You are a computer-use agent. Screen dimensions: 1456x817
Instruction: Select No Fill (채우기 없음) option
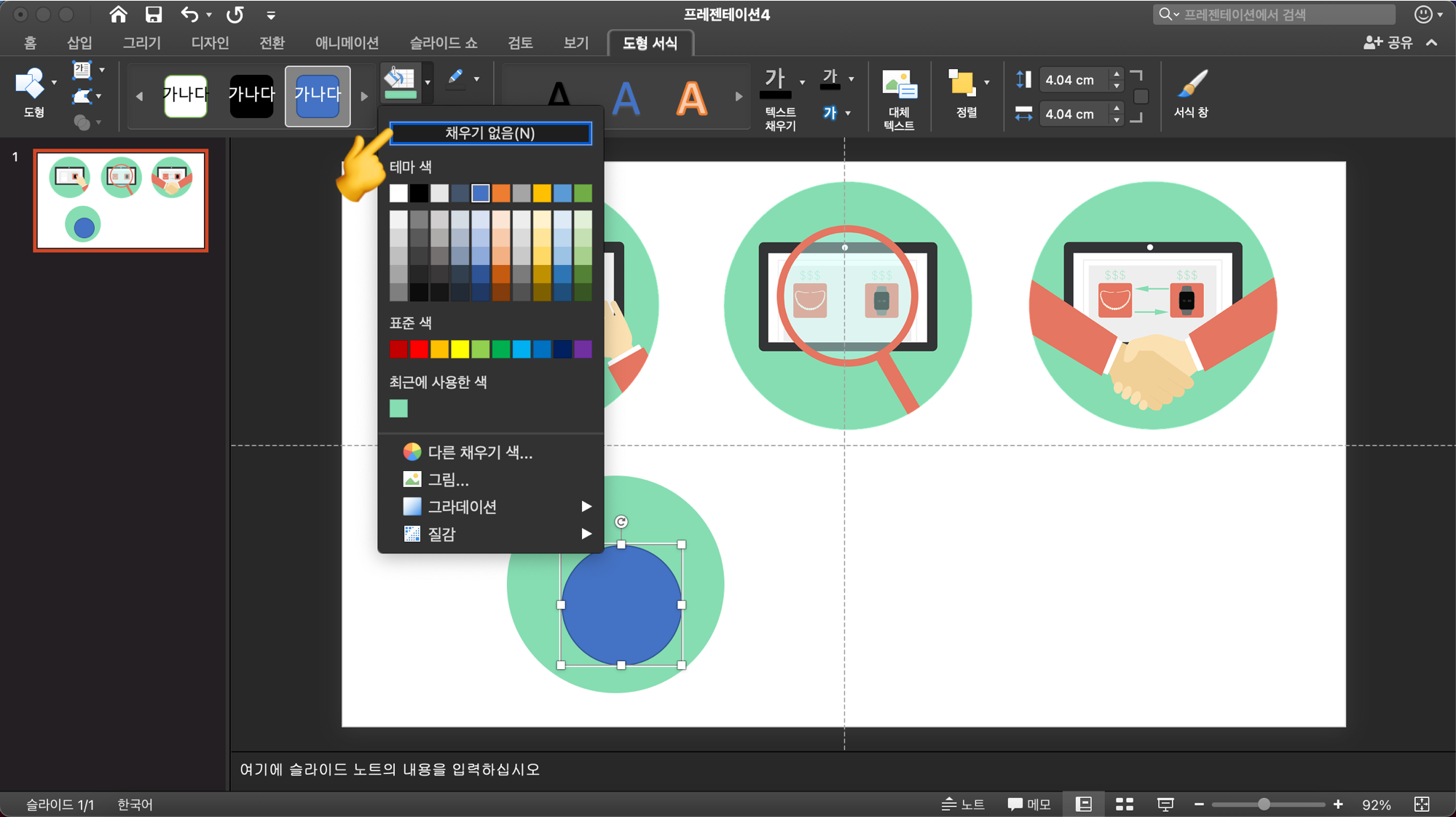coord(490,133)
